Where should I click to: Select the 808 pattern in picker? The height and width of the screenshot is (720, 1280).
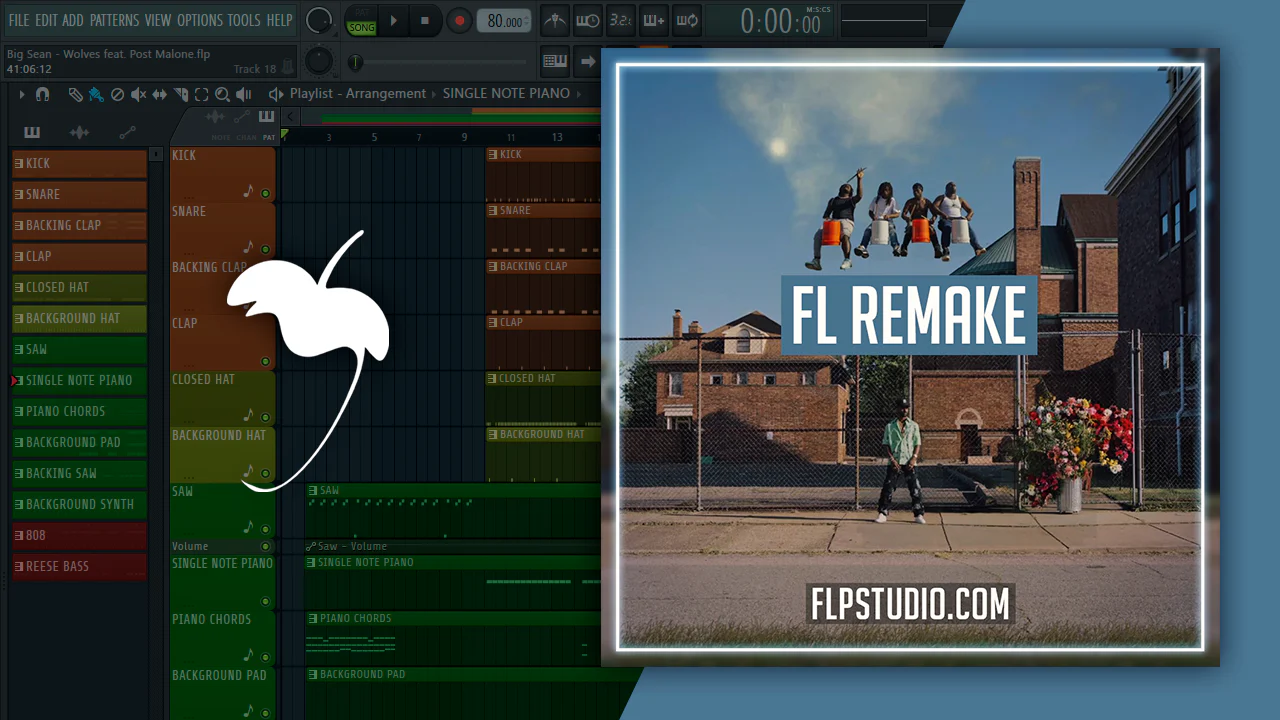click(x=79, y=535)
